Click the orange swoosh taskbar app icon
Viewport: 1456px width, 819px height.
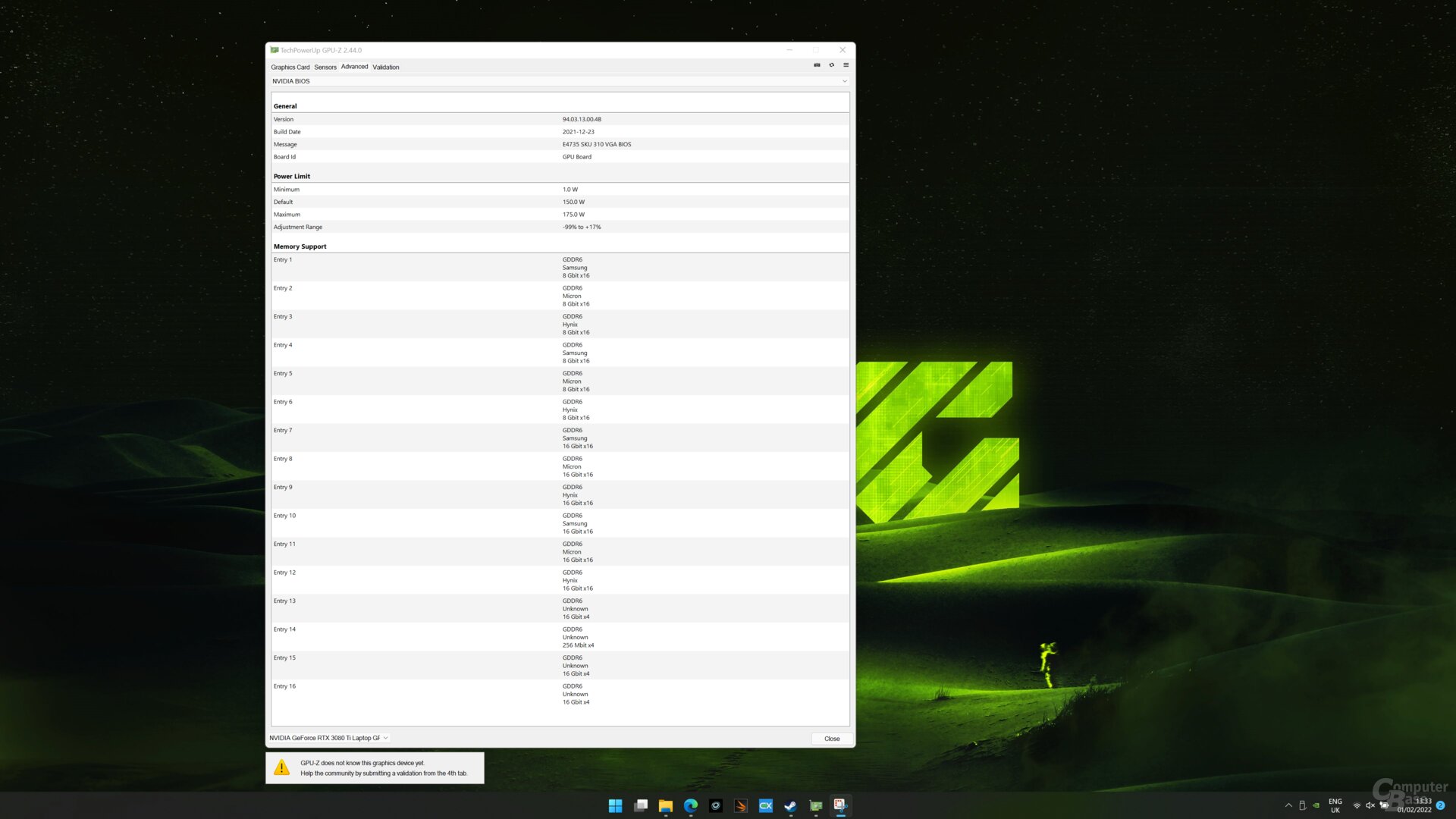point(741,805)
